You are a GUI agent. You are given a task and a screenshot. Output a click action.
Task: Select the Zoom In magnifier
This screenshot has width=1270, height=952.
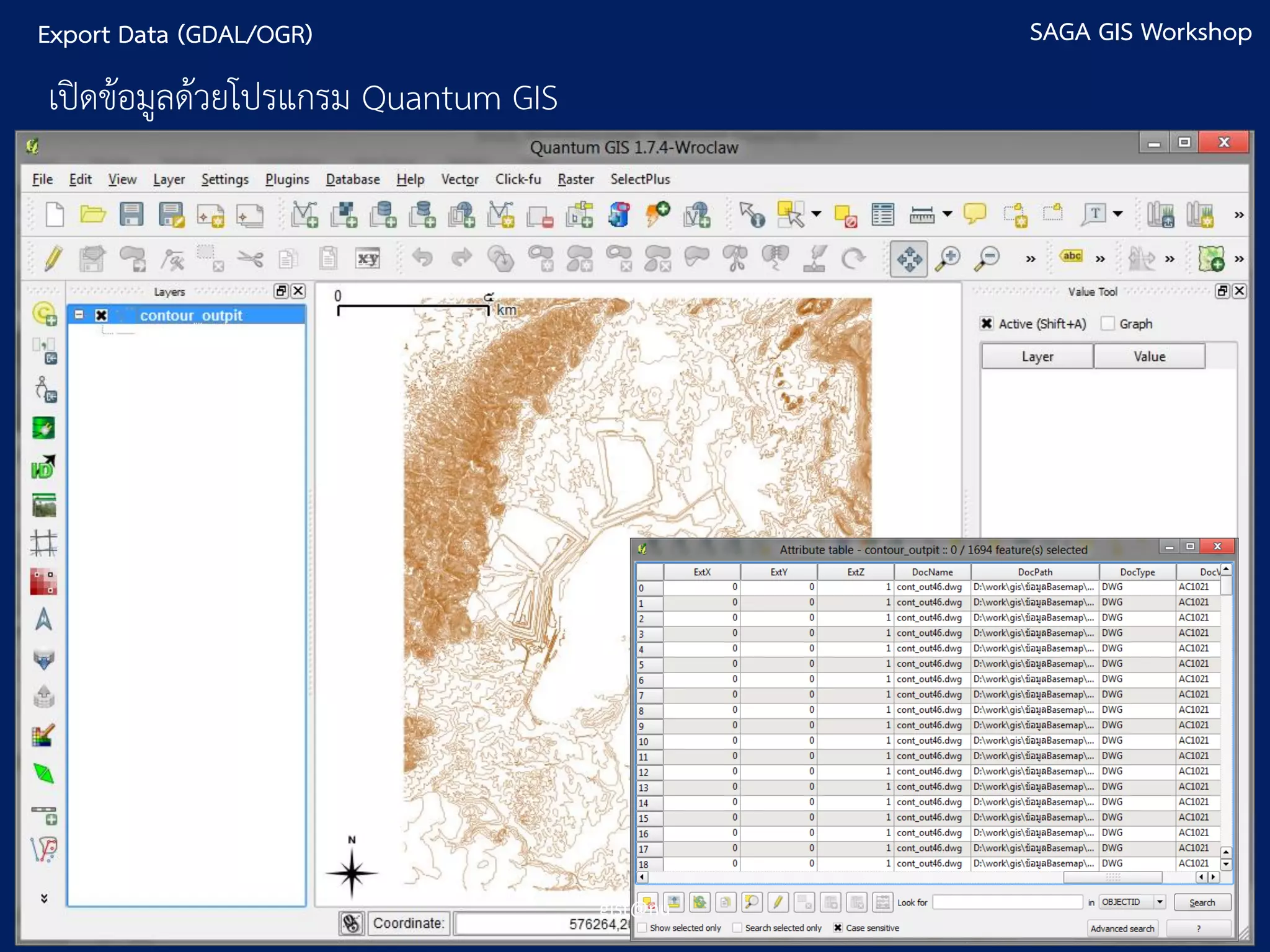[x=949, y=258]
